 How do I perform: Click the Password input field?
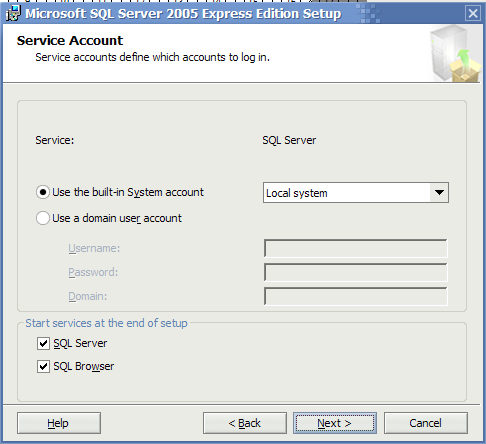tap(356, 272)
